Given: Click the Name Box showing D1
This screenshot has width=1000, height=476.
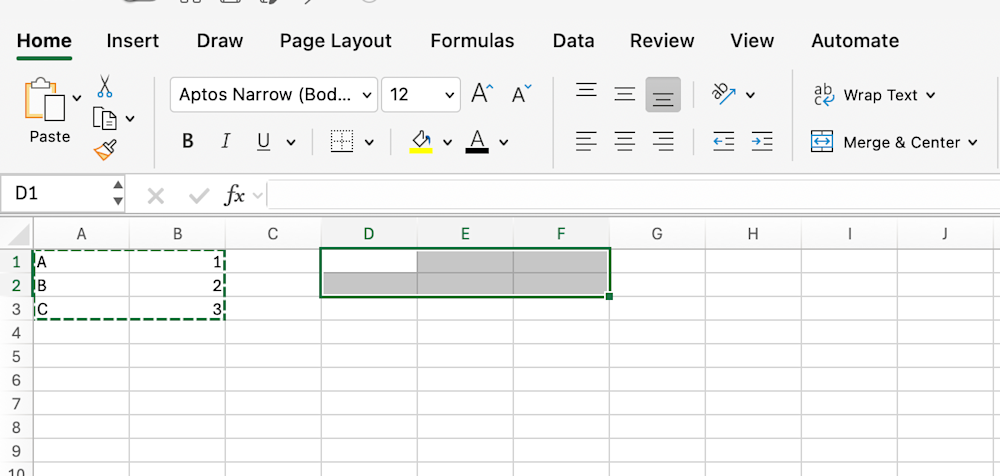Looking at the screenshot, I should pyautogui.click(x=55, y=193).
